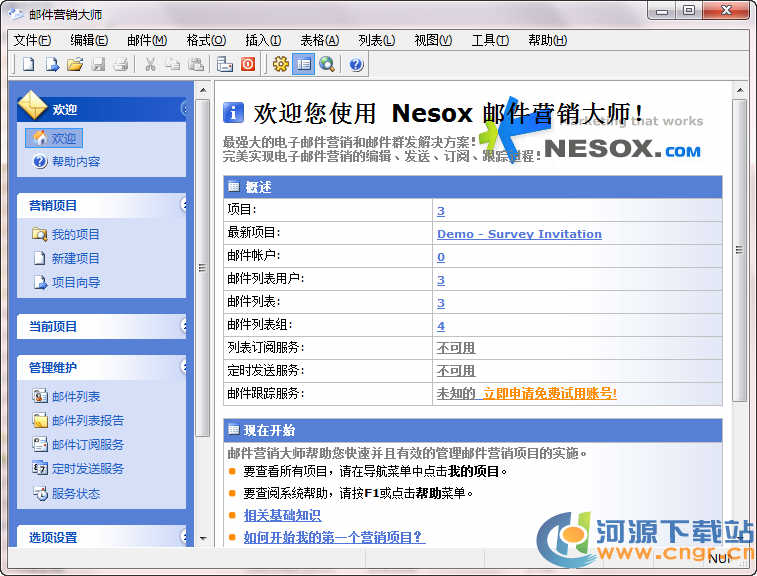Click the globe magnifier preview icon
Image resolution: width=757 pixels, height=576 pixels.
[327, 64]
